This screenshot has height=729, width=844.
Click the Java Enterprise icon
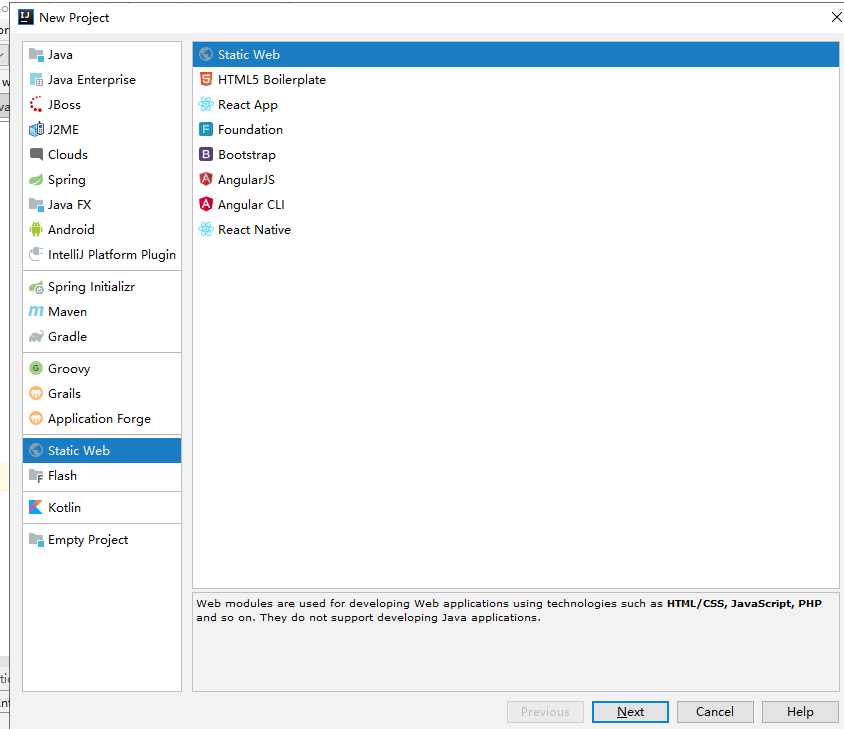coord(36,80)
